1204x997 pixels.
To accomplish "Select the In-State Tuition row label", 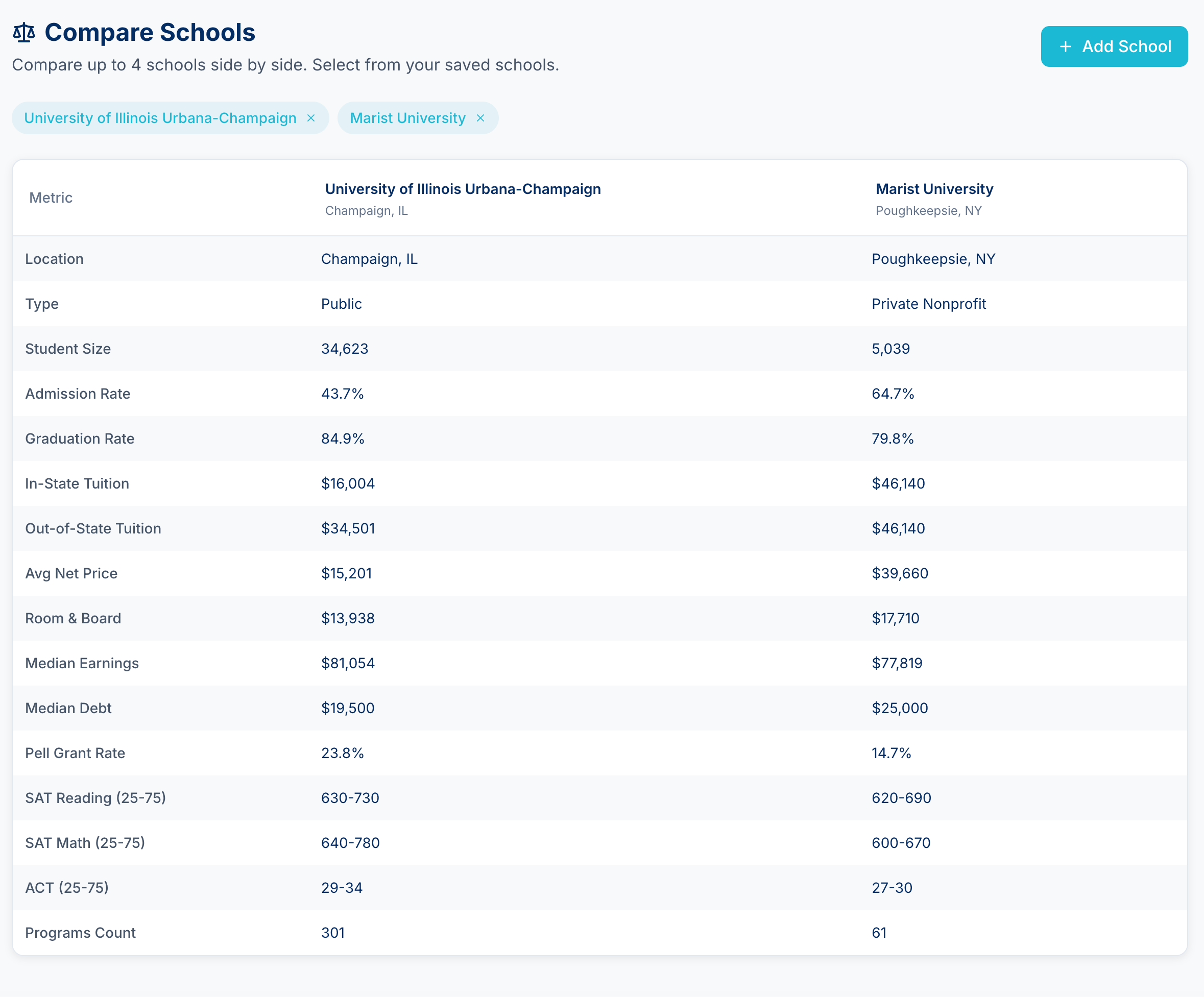I will [x=77, y=483].
